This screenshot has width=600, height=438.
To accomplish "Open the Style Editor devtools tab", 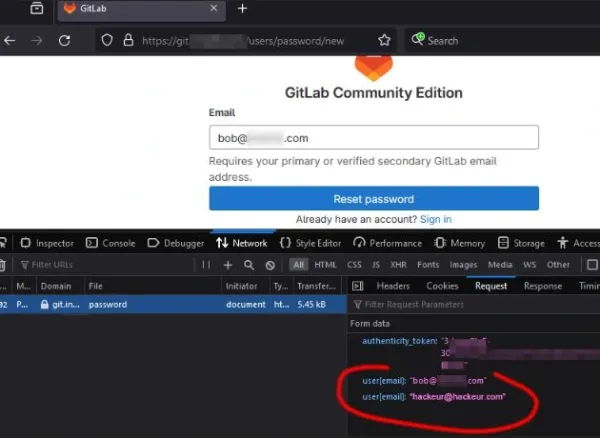I will click(310, 243).
